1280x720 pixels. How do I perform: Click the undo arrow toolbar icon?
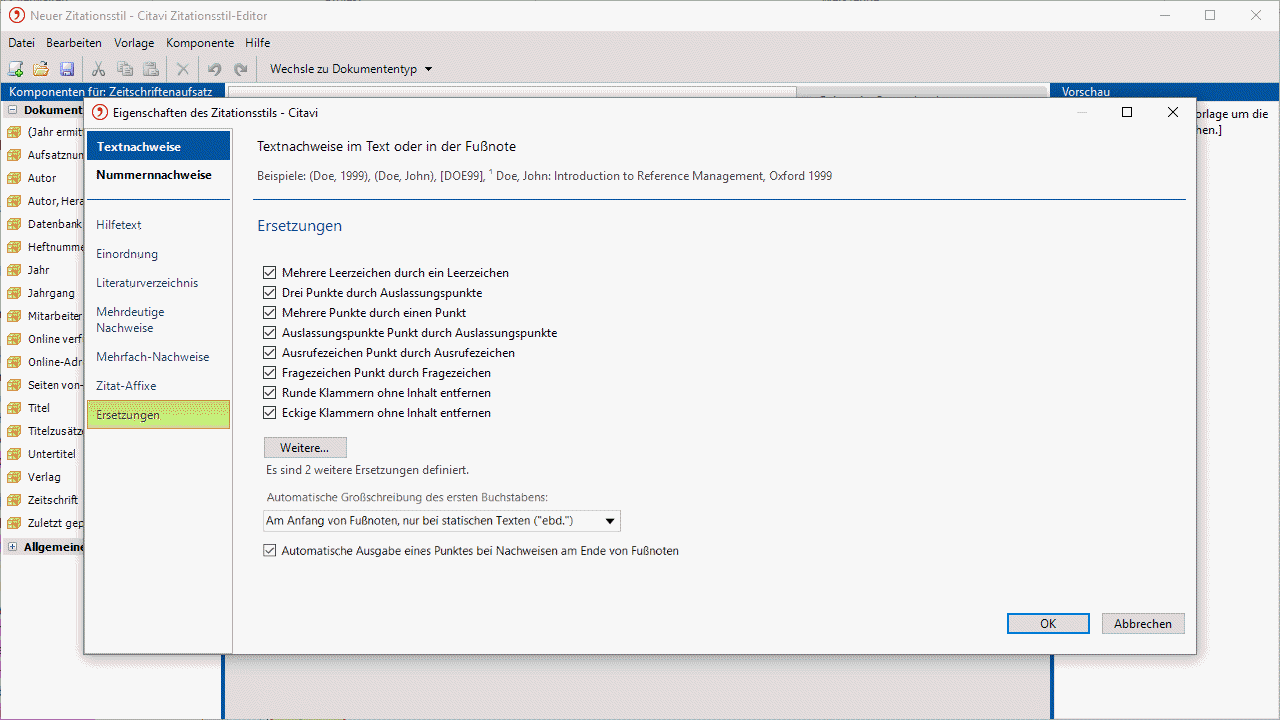214,69
